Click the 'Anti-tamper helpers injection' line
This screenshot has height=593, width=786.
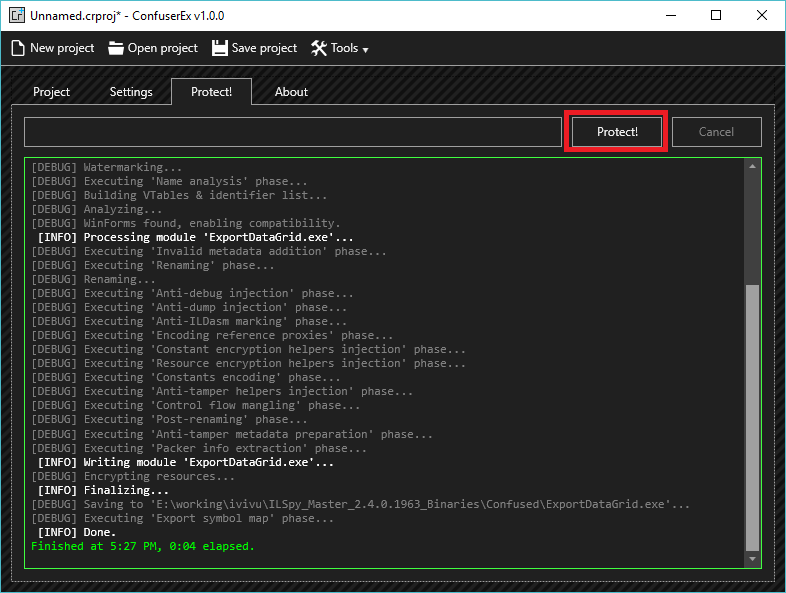pos(222,391)
